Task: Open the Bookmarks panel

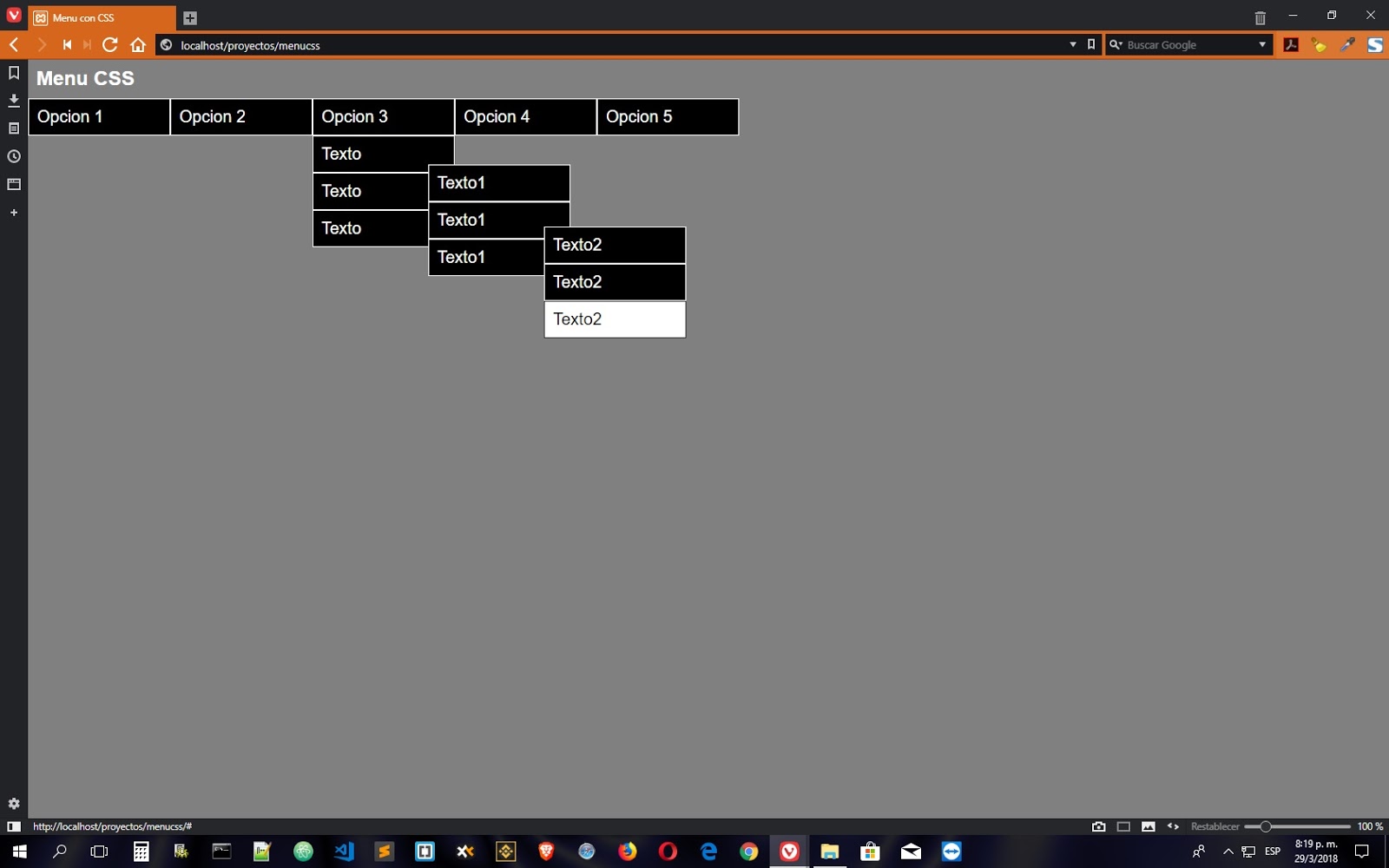Action: click(13, 74)
